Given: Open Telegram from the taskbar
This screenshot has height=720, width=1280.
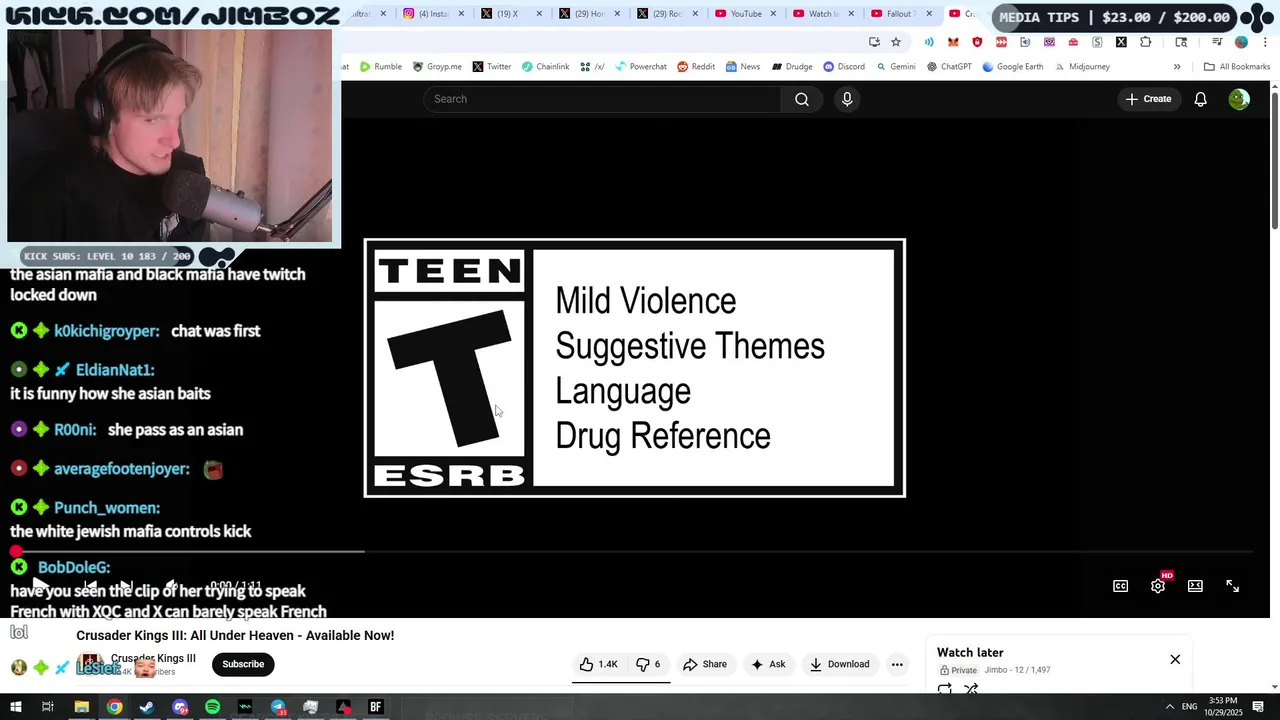Looking at the screenshot, I should (278, 707).
